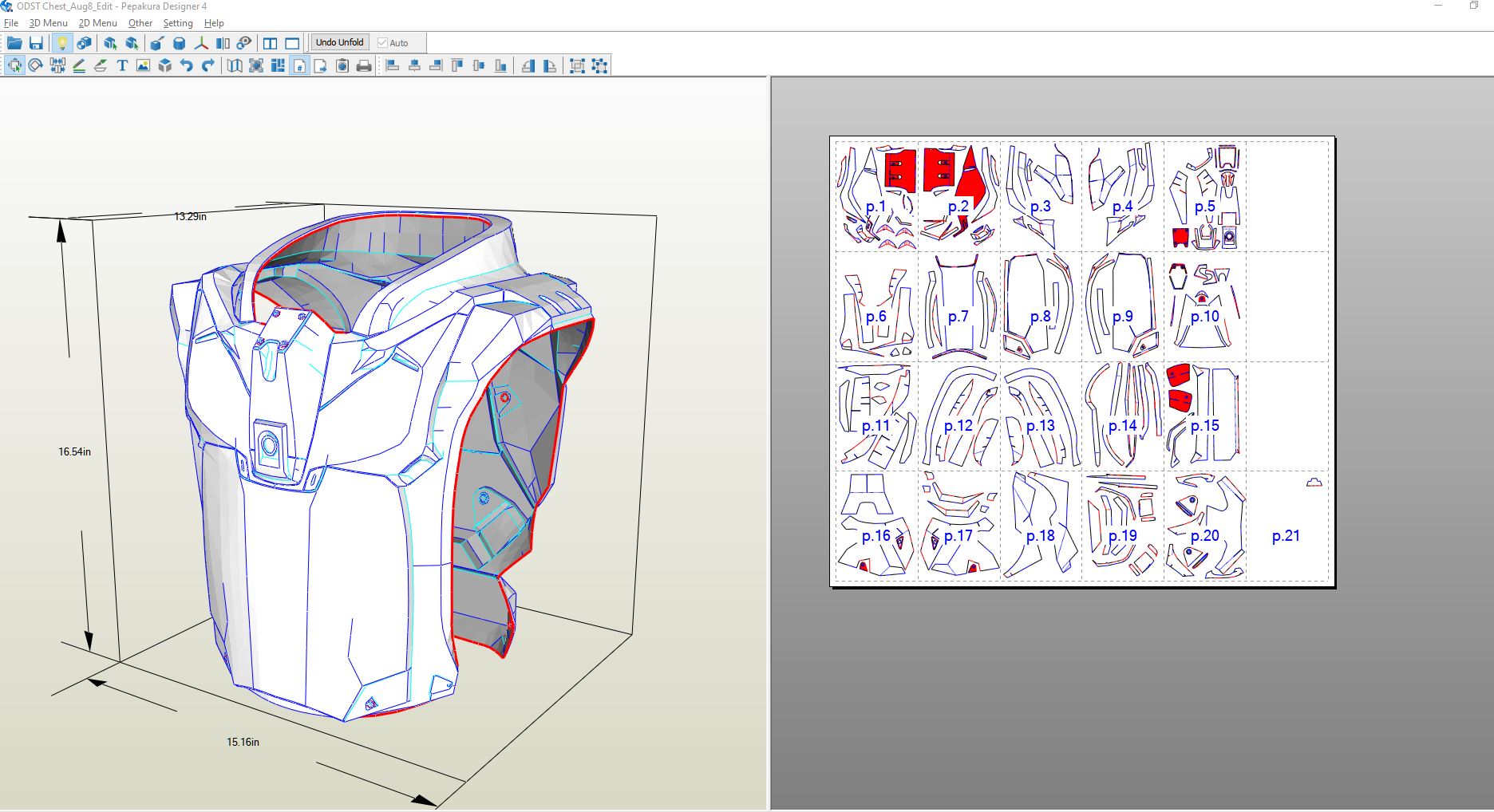1494x812 pixels.
Task: Click the 13.29in depth dimension label
Action: tap(191, 216)
